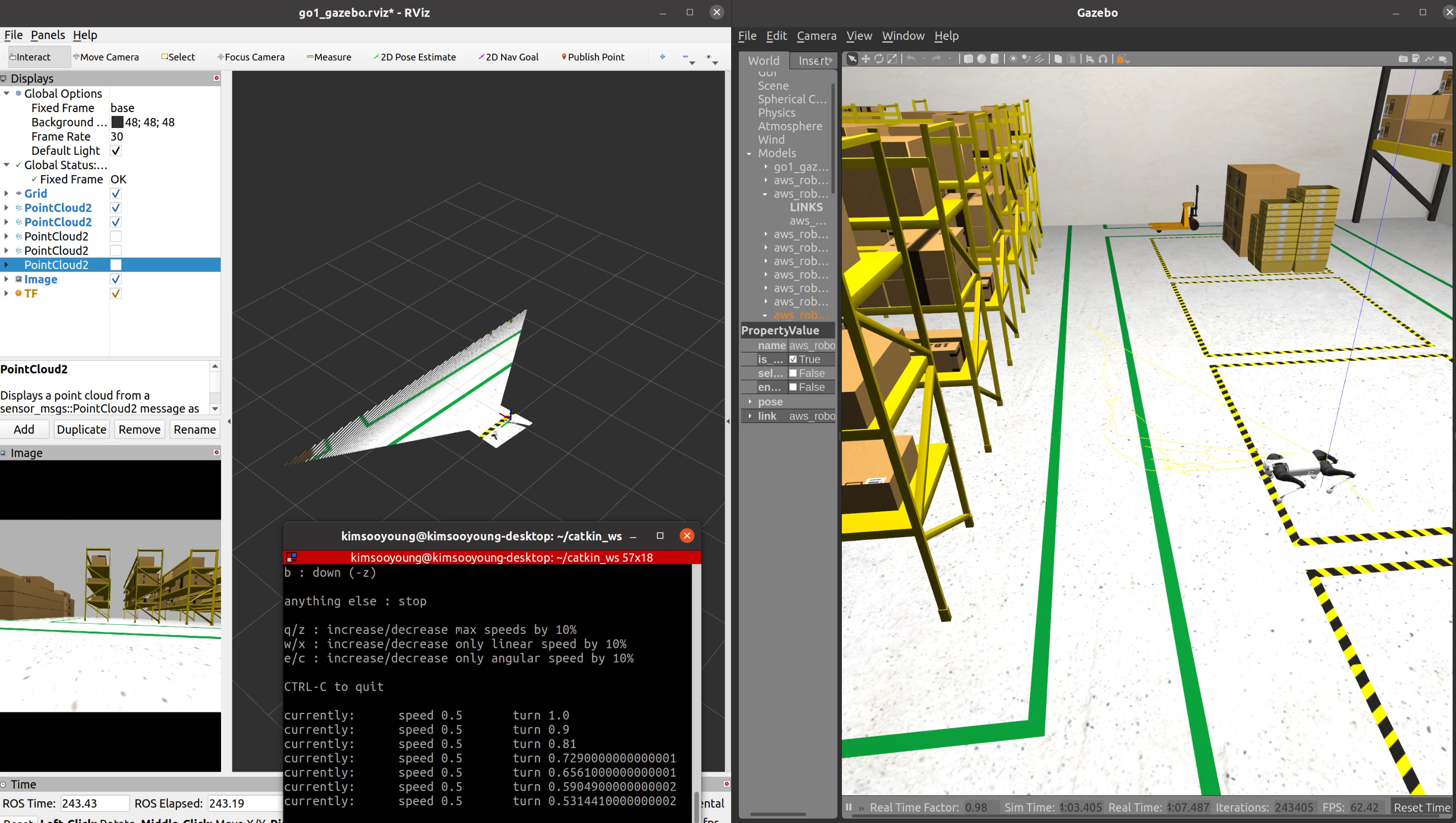Pause the Gazebo simulation

848,807
